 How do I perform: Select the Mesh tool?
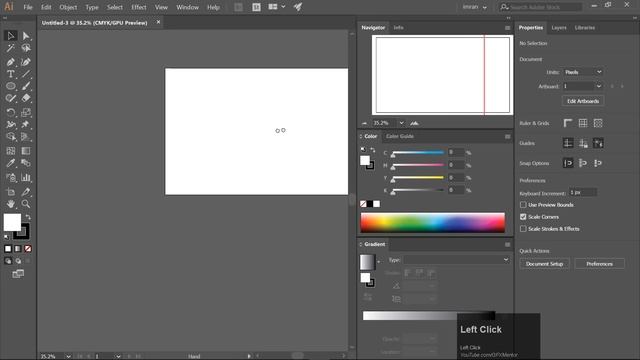[11, 151]
